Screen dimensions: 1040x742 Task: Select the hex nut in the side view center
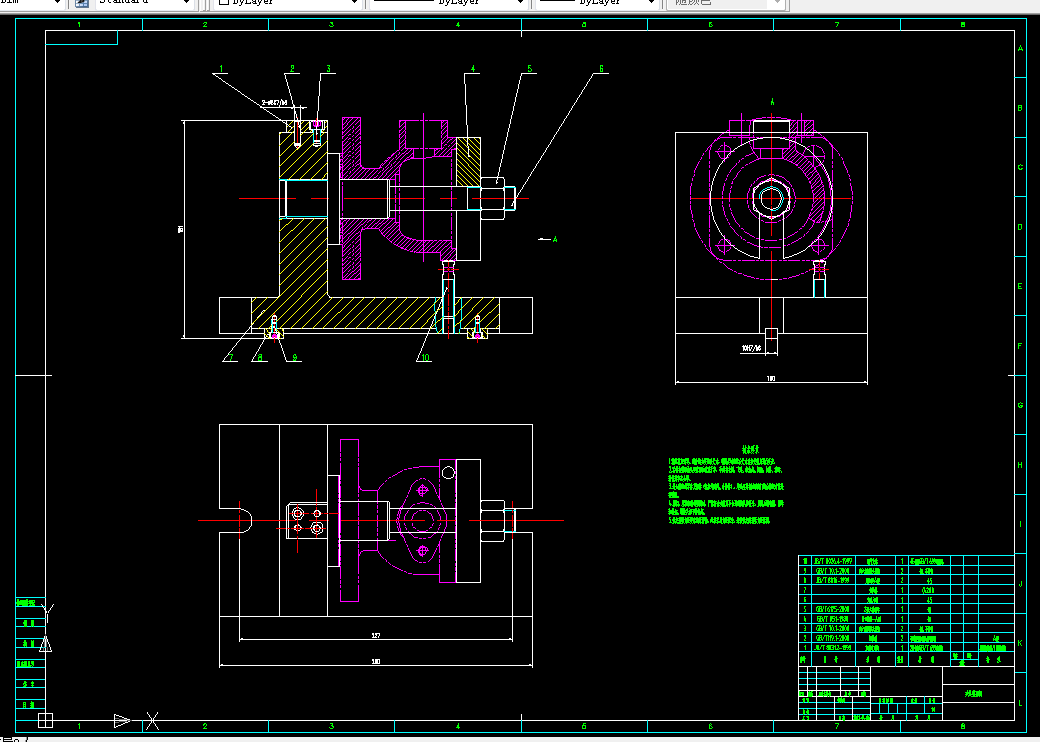tap(771, 198)
